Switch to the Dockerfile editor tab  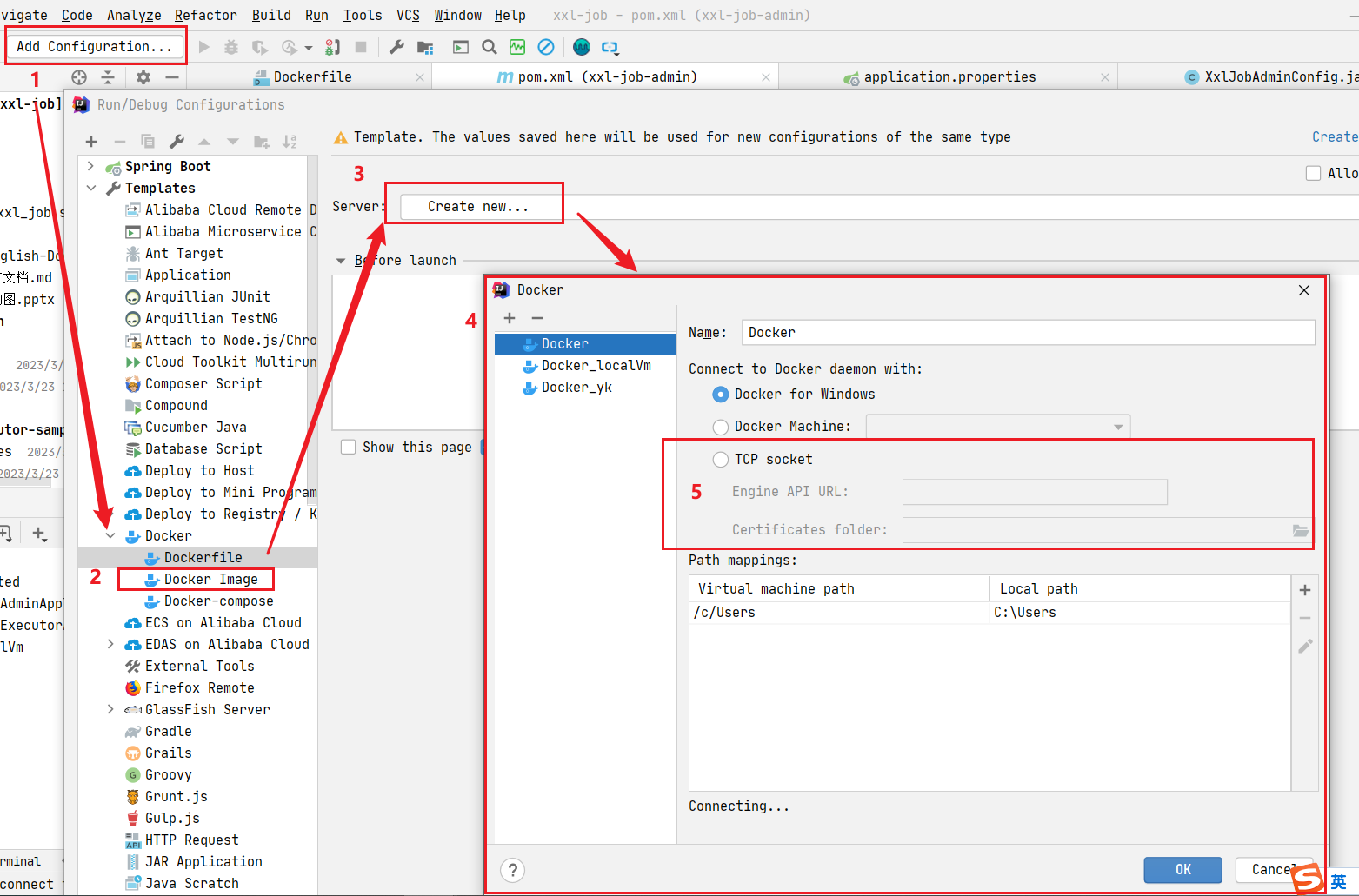(313, 77)
